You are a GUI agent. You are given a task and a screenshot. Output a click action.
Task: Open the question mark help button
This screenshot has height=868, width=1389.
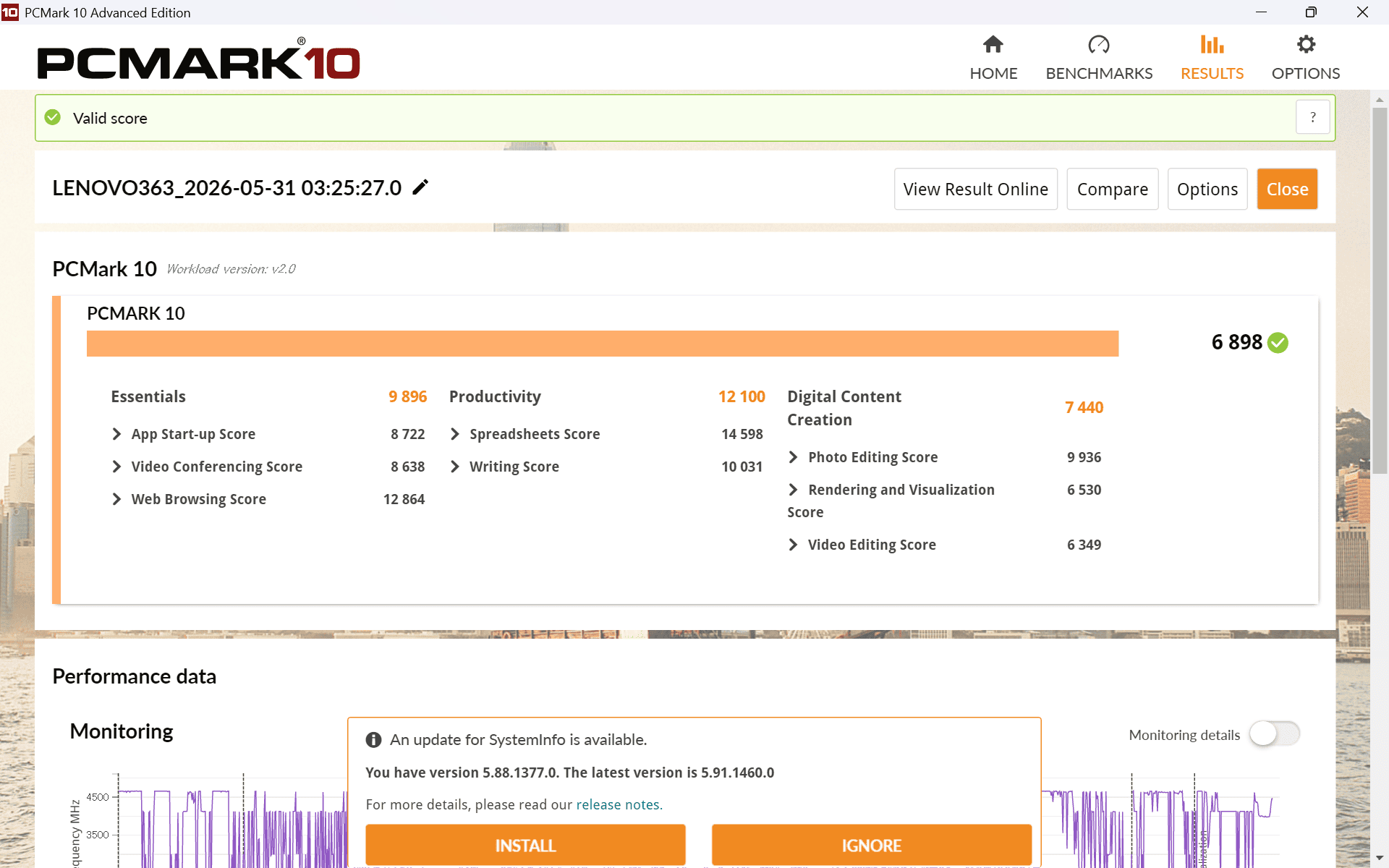pos(1312,117)
